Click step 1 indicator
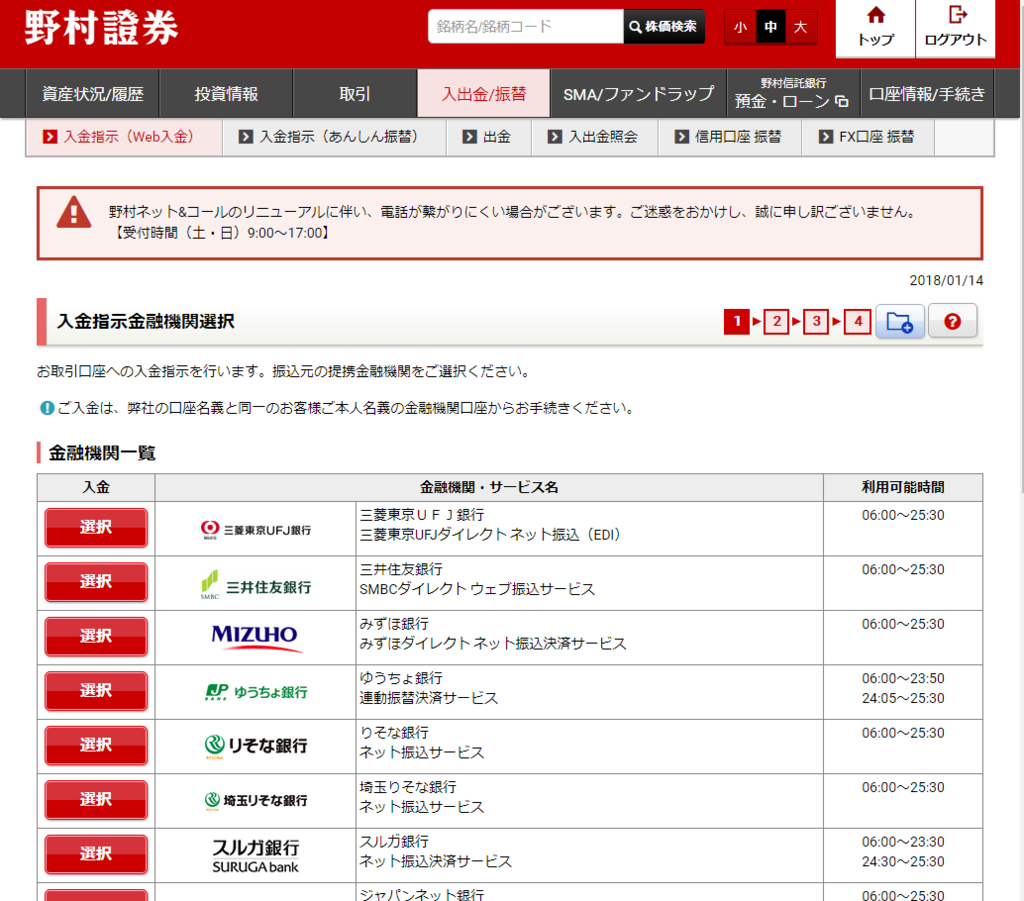The image size is (1024, 901). pos(737,321)
